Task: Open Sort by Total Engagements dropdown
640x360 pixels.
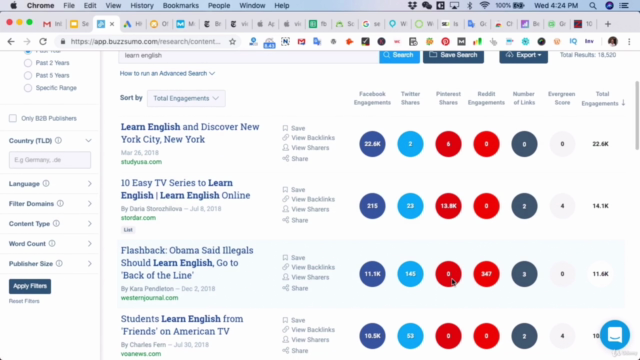Action: (186, 98)
